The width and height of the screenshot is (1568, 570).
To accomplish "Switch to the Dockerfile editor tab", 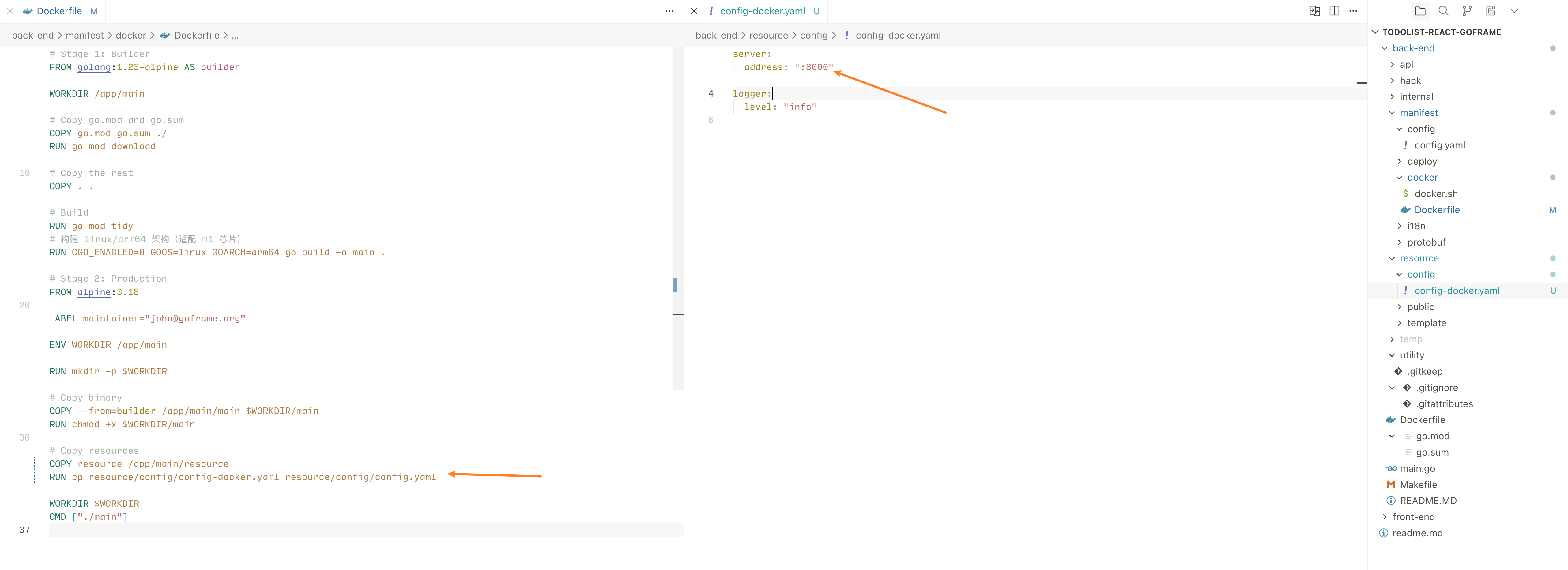I will click(x=58, y=11).
